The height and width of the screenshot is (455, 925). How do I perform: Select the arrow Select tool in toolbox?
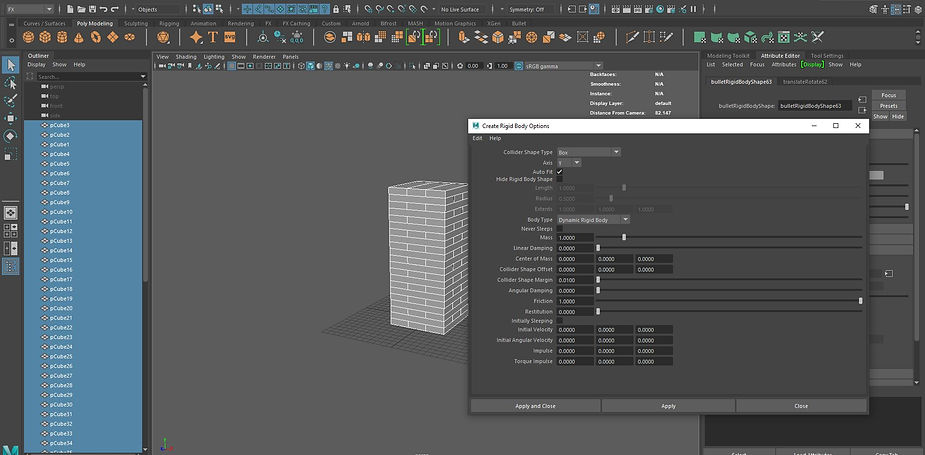(x=11, y=65)
